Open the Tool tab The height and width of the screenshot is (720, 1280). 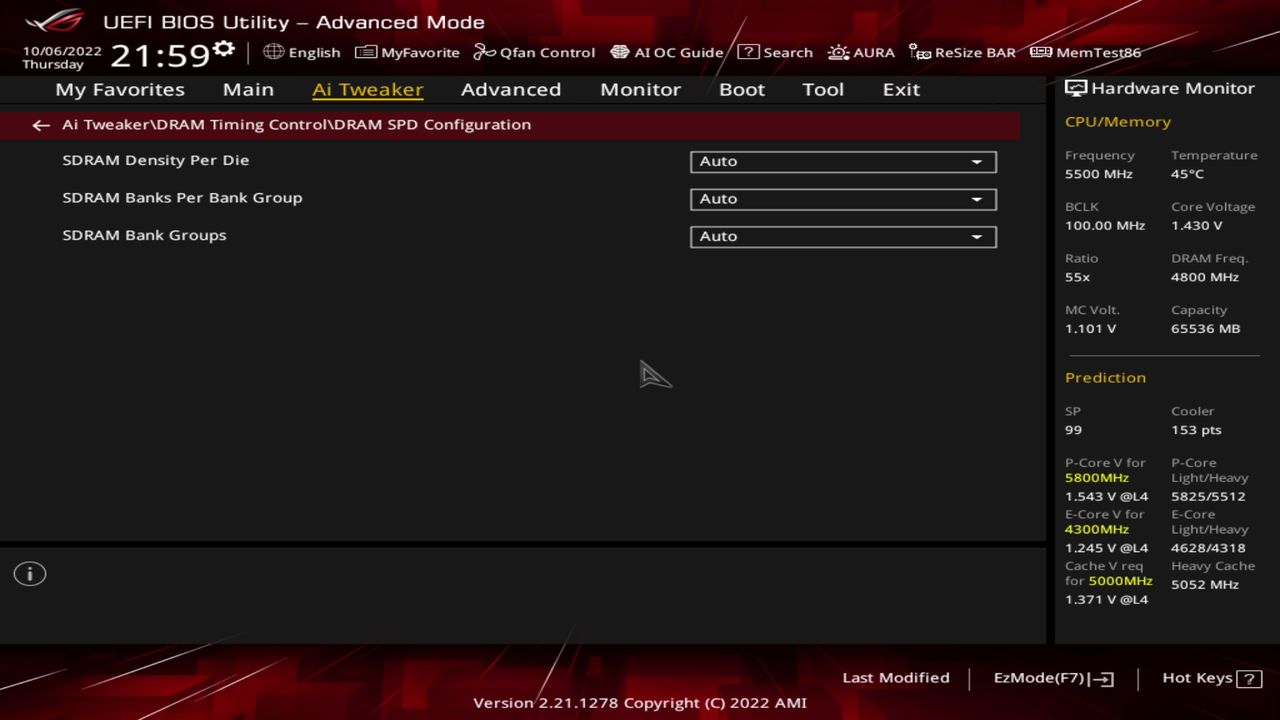coord(823,89)
